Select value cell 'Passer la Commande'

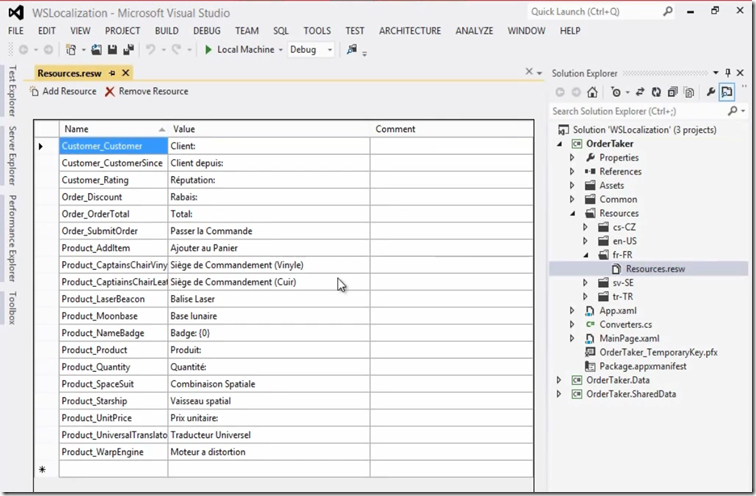(269, 231)
